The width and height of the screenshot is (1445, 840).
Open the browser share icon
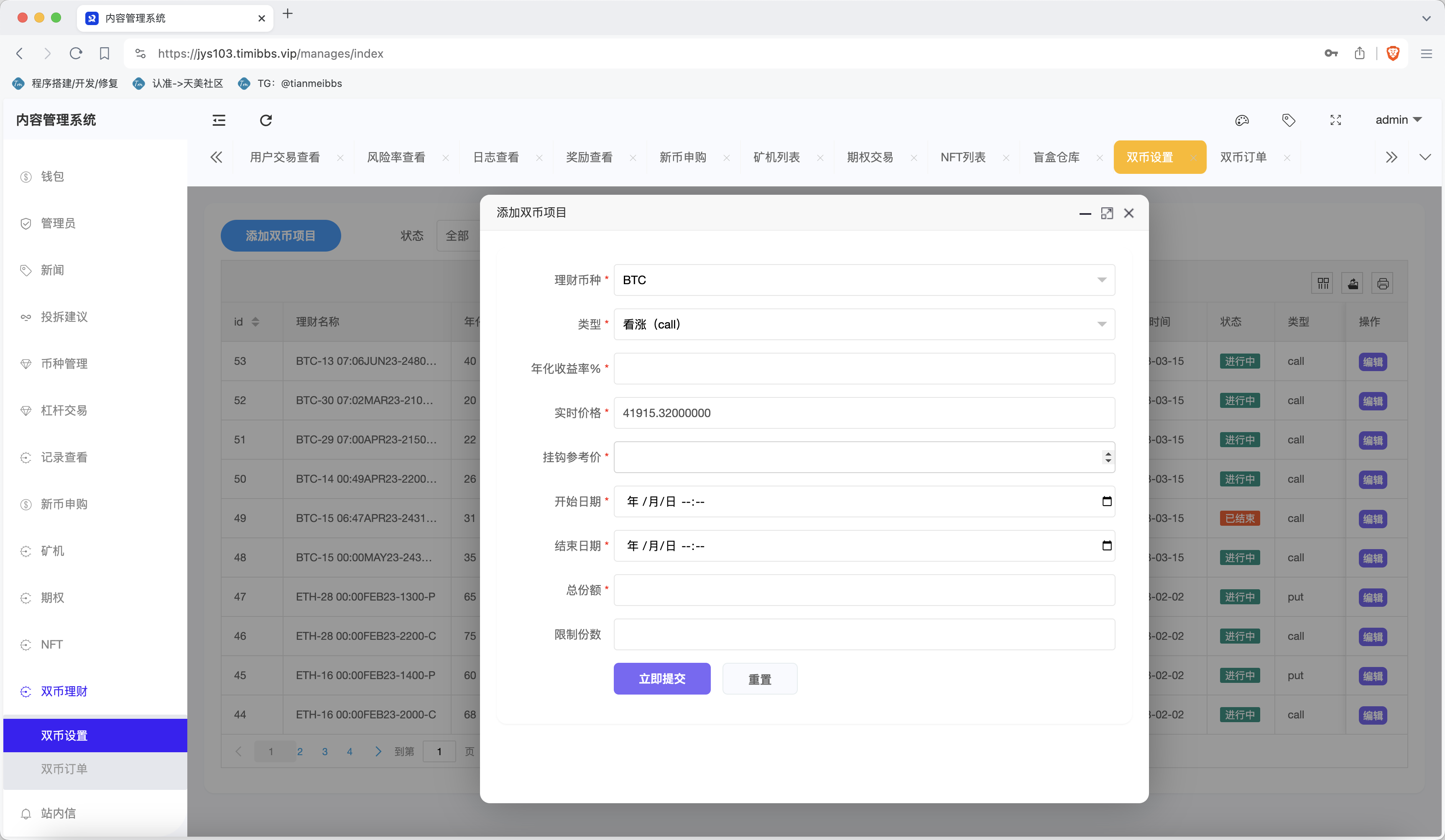click(1360, 53)
